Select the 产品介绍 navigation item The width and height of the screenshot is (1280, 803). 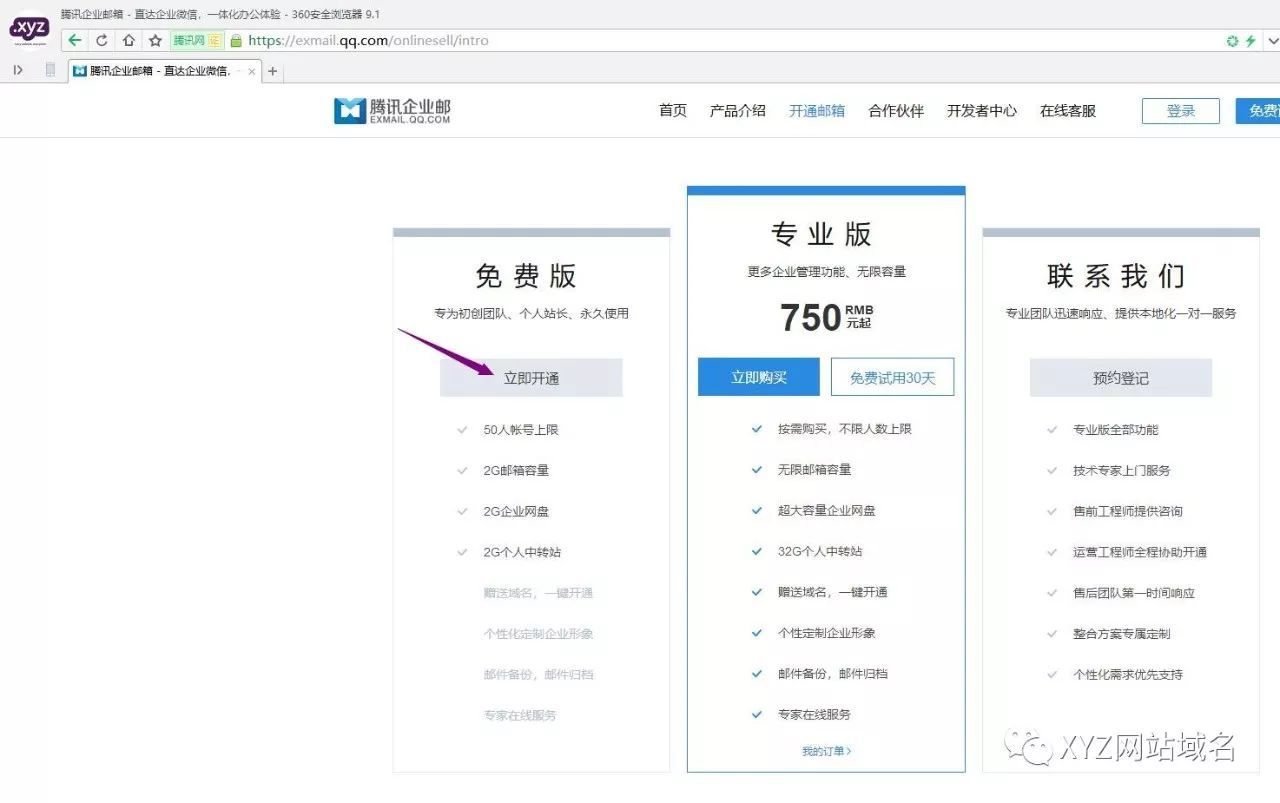(x=737, y=111)
